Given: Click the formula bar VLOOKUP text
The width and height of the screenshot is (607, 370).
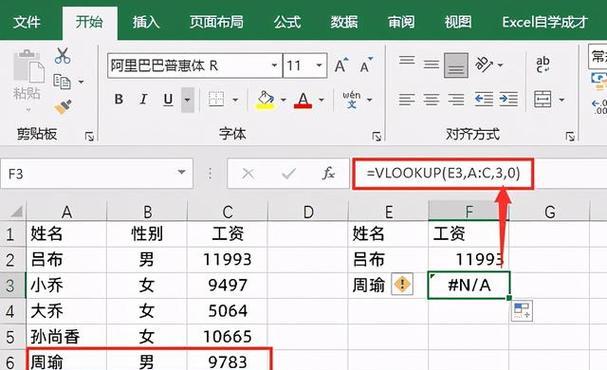Looking at the screenshot, I should pos(443,173).
